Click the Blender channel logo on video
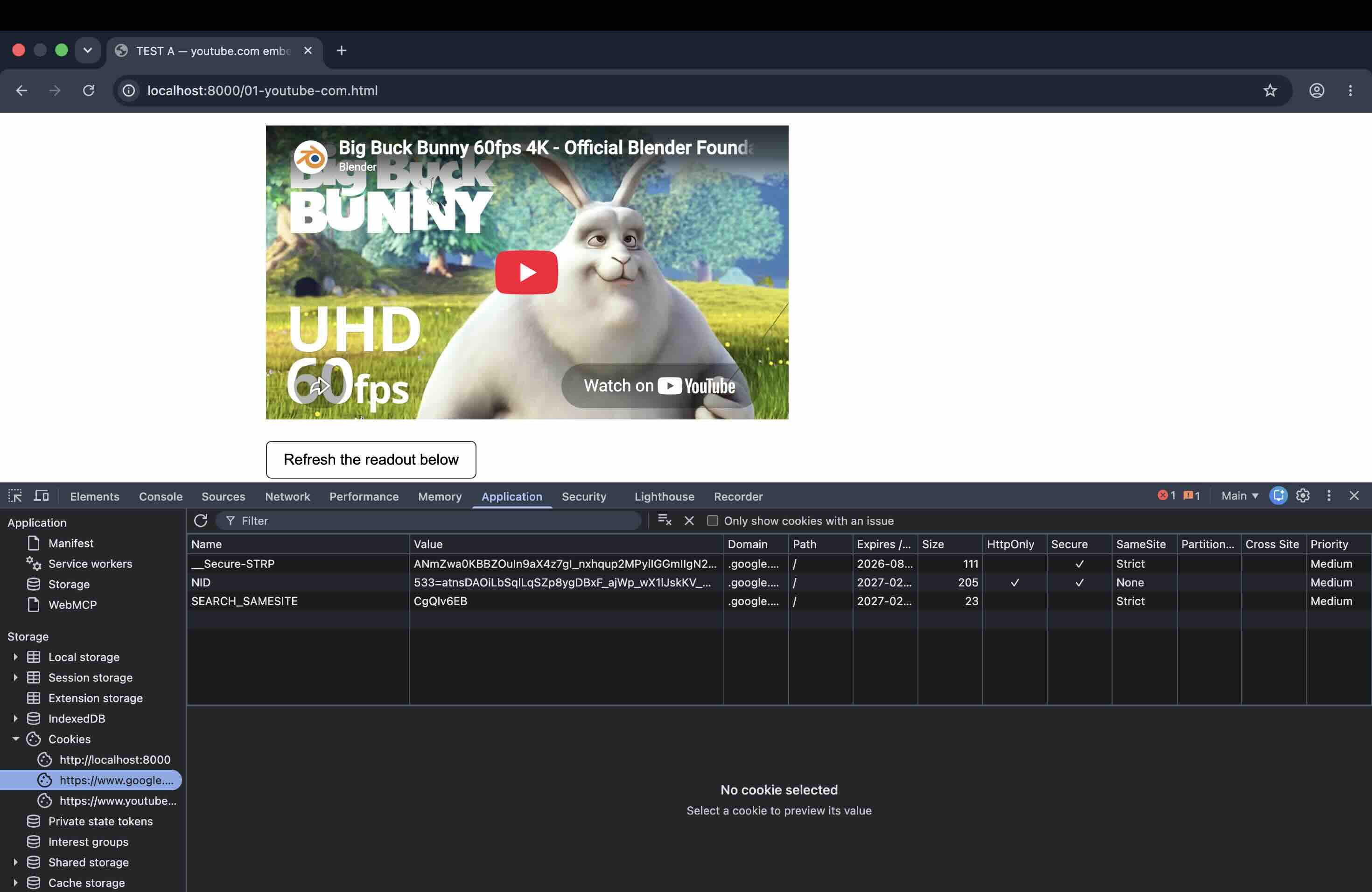Screen dimensions: 1372x892 tap(311, 157)
